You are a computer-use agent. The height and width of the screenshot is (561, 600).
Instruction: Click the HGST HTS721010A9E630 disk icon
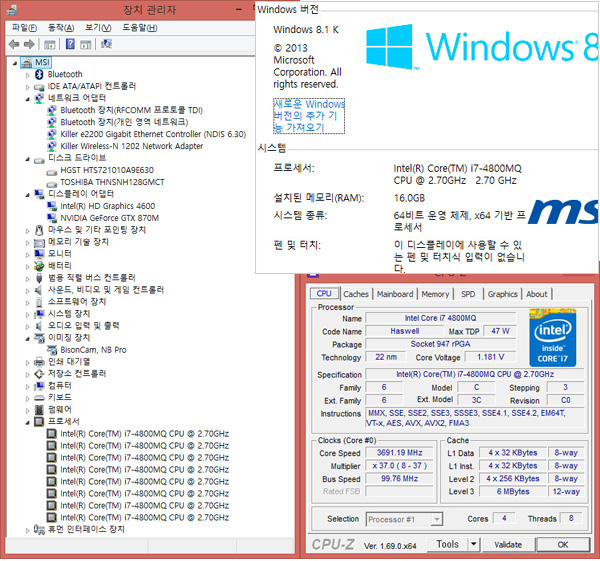click(52, 171)
